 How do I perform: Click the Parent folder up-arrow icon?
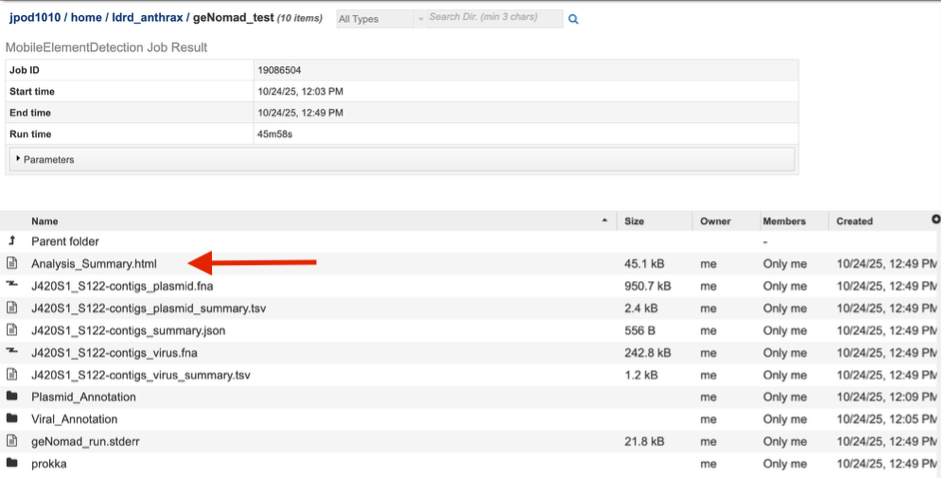click(12, 241)
